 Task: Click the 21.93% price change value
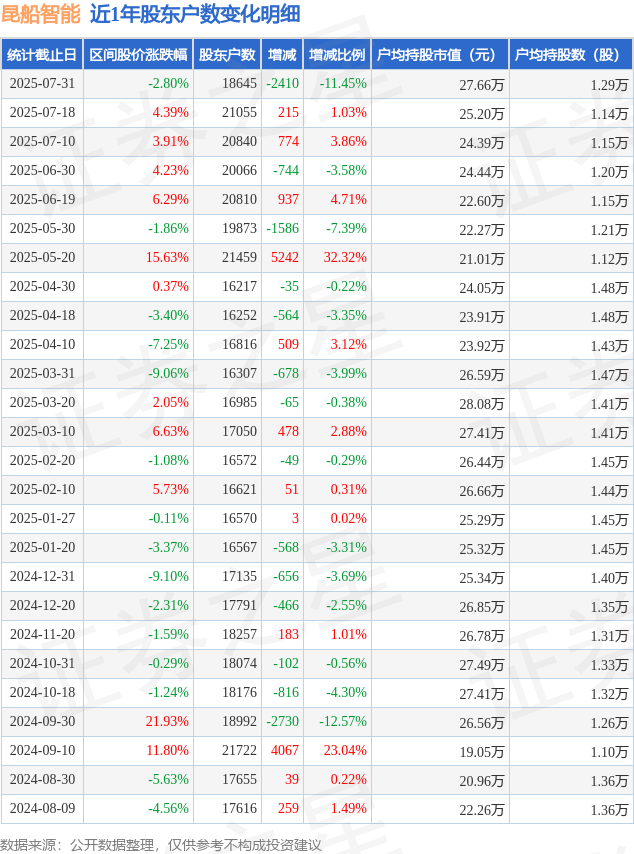click(x=167, y=721)
